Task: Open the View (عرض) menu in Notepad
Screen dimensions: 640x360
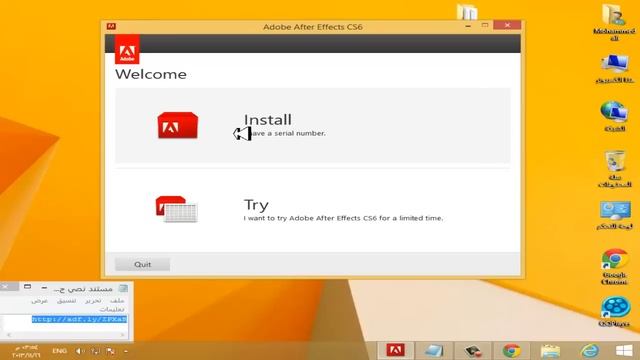Action: (40, 300)
